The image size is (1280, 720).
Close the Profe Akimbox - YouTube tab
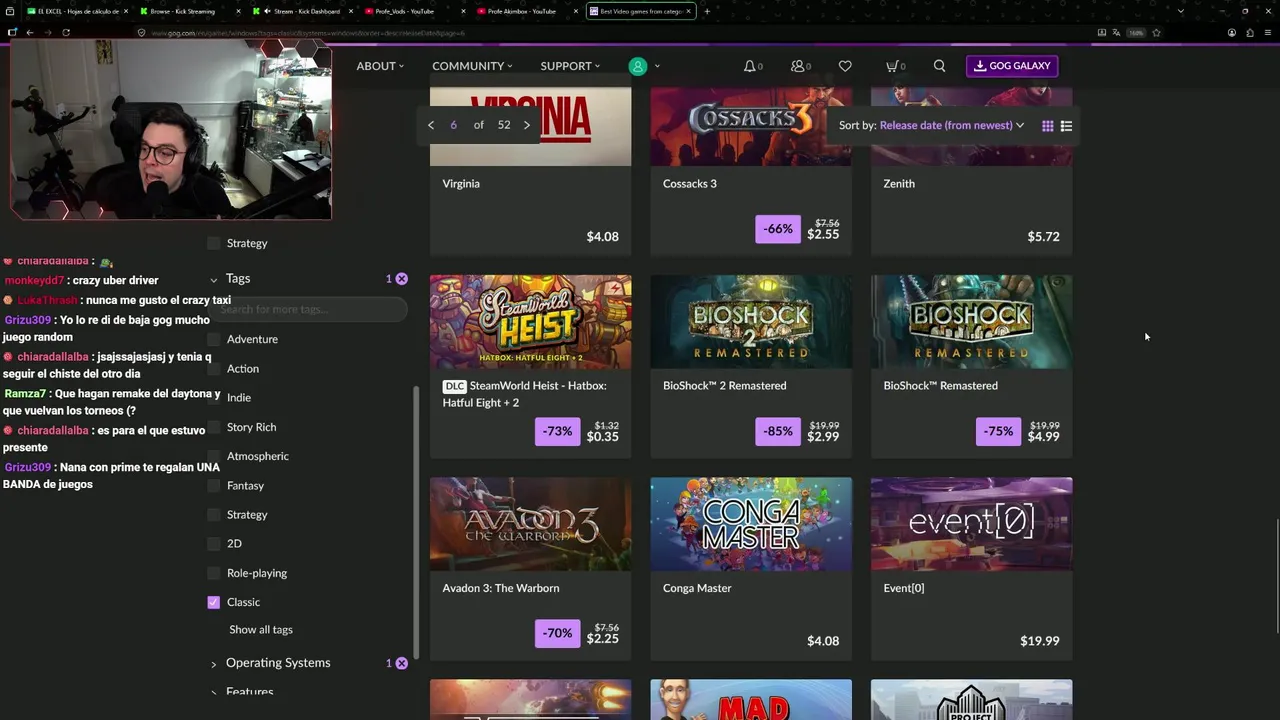pyautogui.click(x=576, y=11)
